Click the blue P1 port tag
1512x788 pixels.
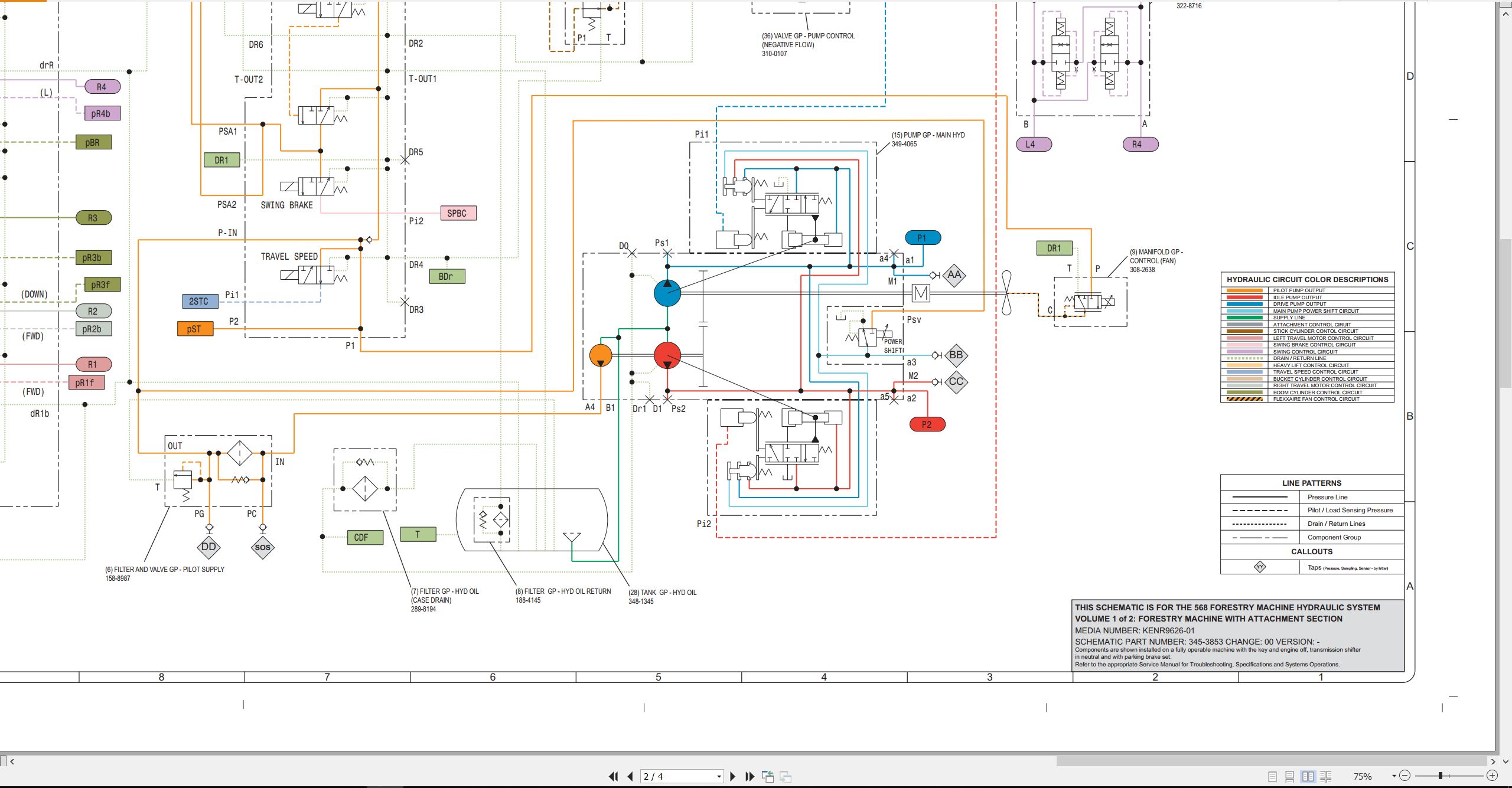point(923,238)
